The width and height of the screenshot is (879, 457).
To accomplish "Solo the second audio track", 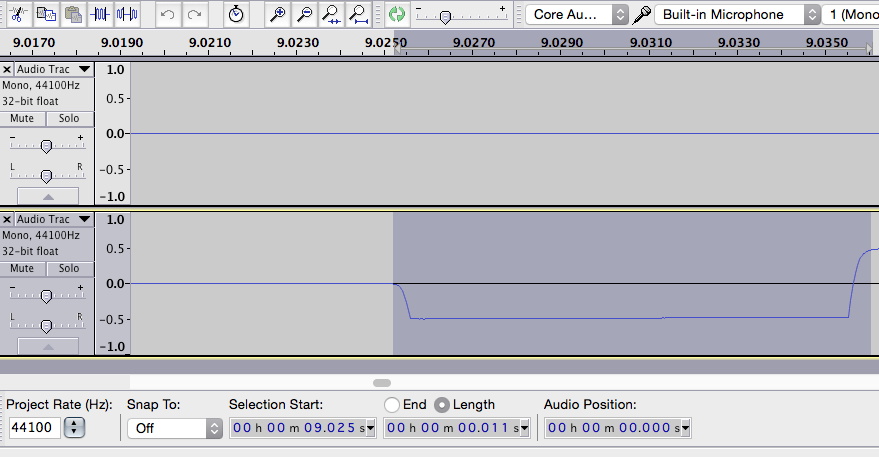I will (x=69, y=268).
